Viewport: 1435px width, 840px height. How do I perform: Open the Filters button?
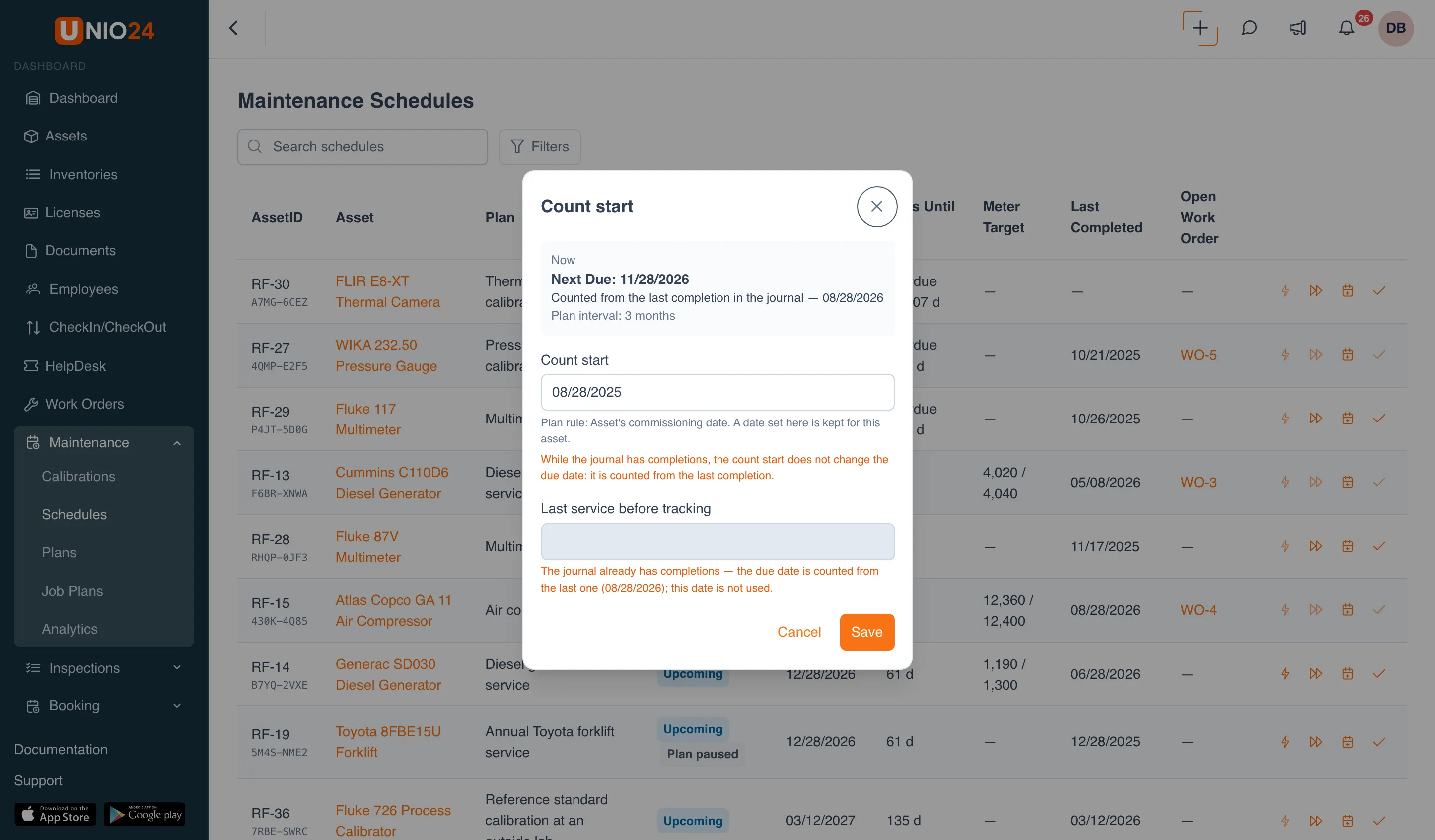(x=540, y=147)
